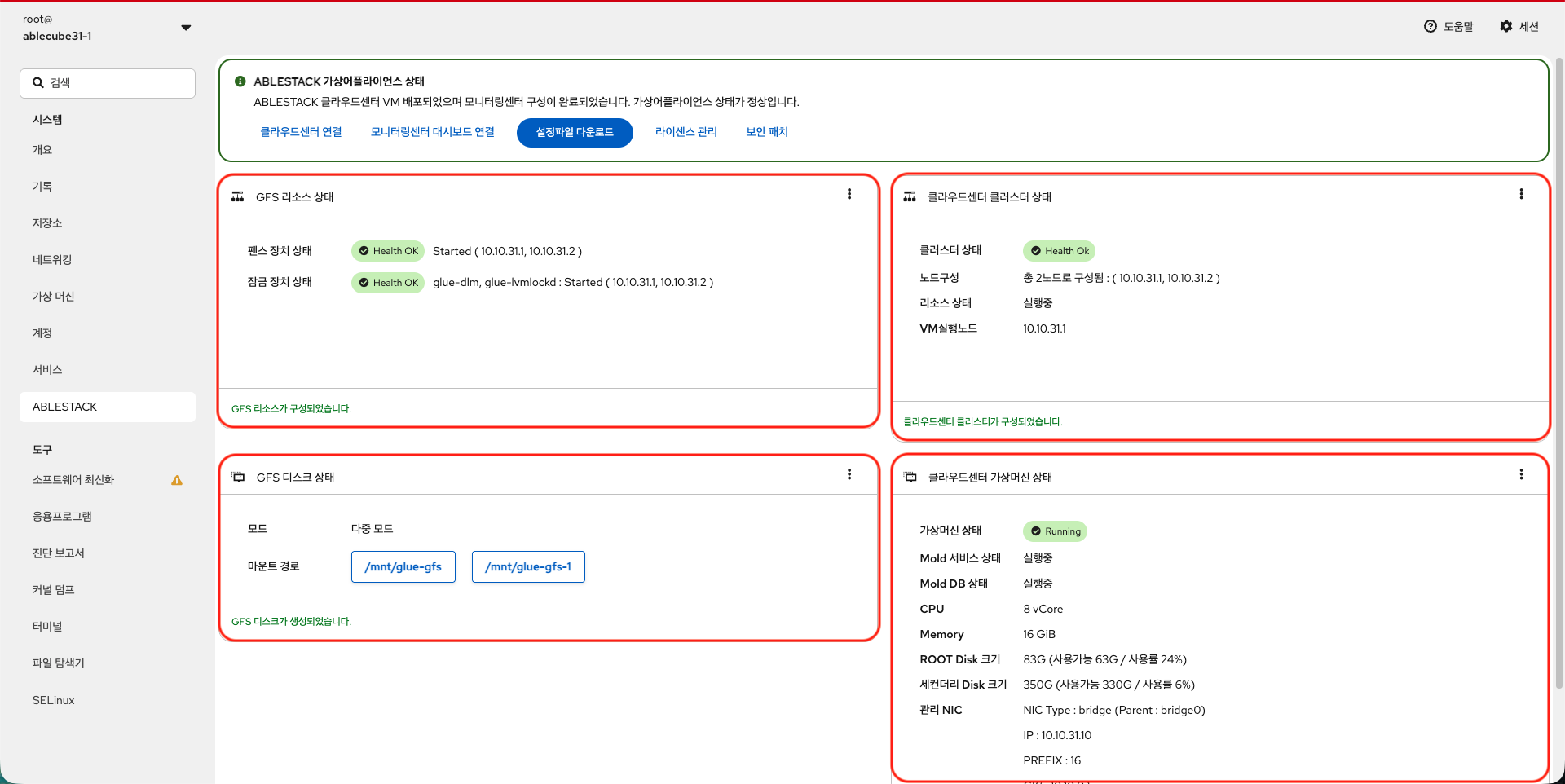Go to 저장소 storage page
This screenshot has height=784, width=1565.
(x=108, y=223)
